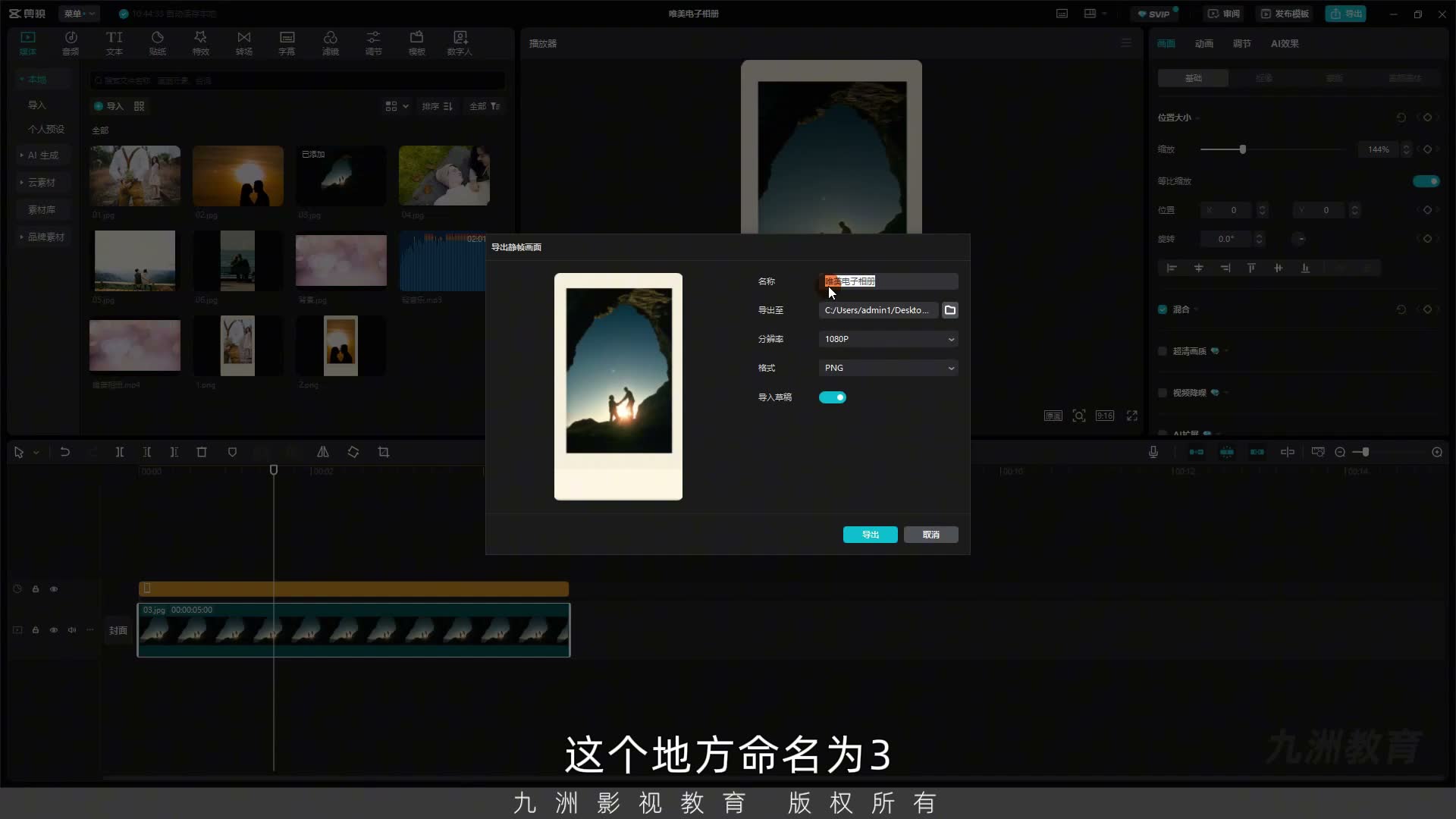The image size is (1456, 819).
Task: Open the Filters (滤镜) tool icon
Action: pos(331,43)
